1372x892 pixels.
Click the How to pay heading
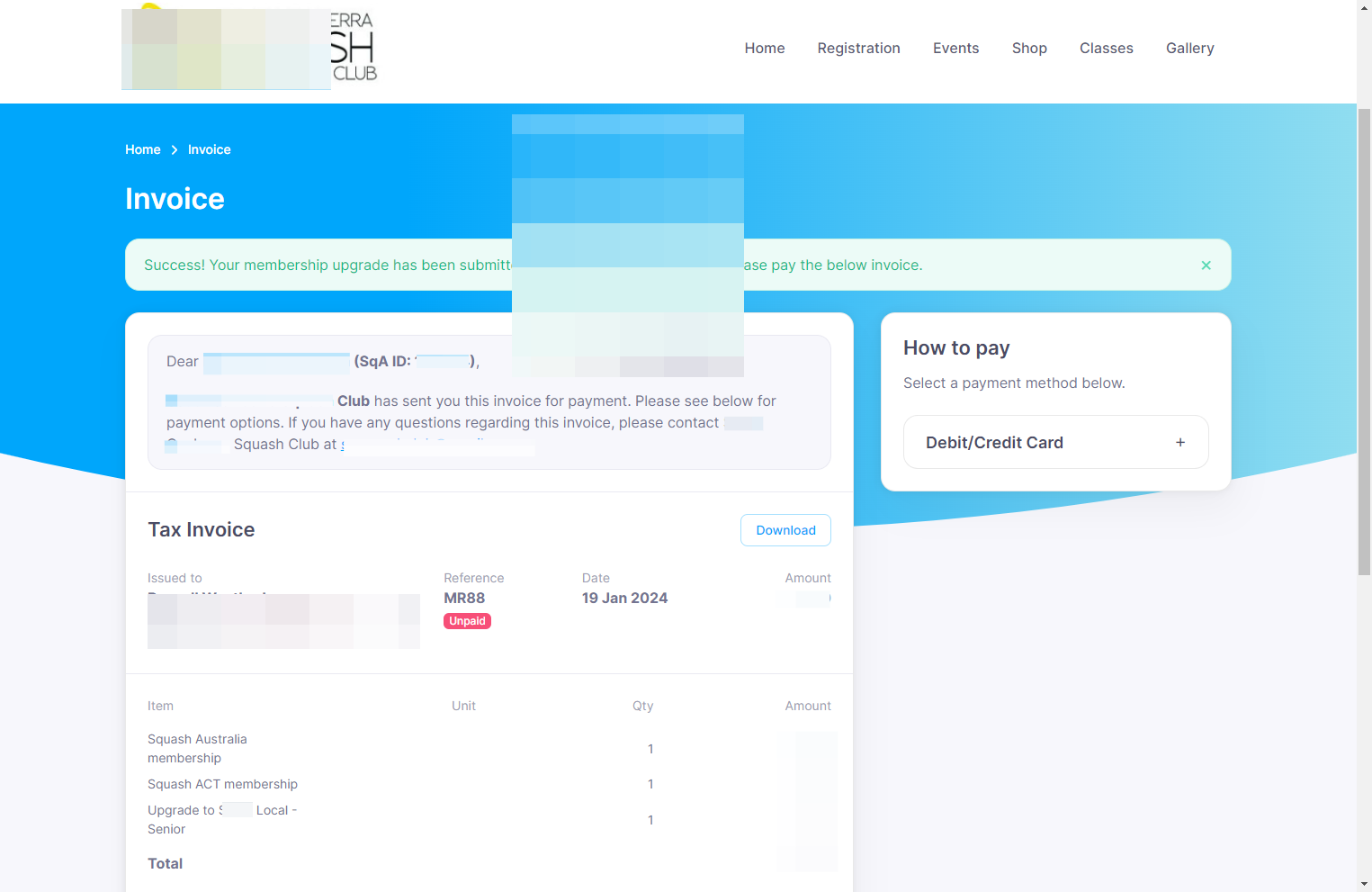click(x=956, y=347)
